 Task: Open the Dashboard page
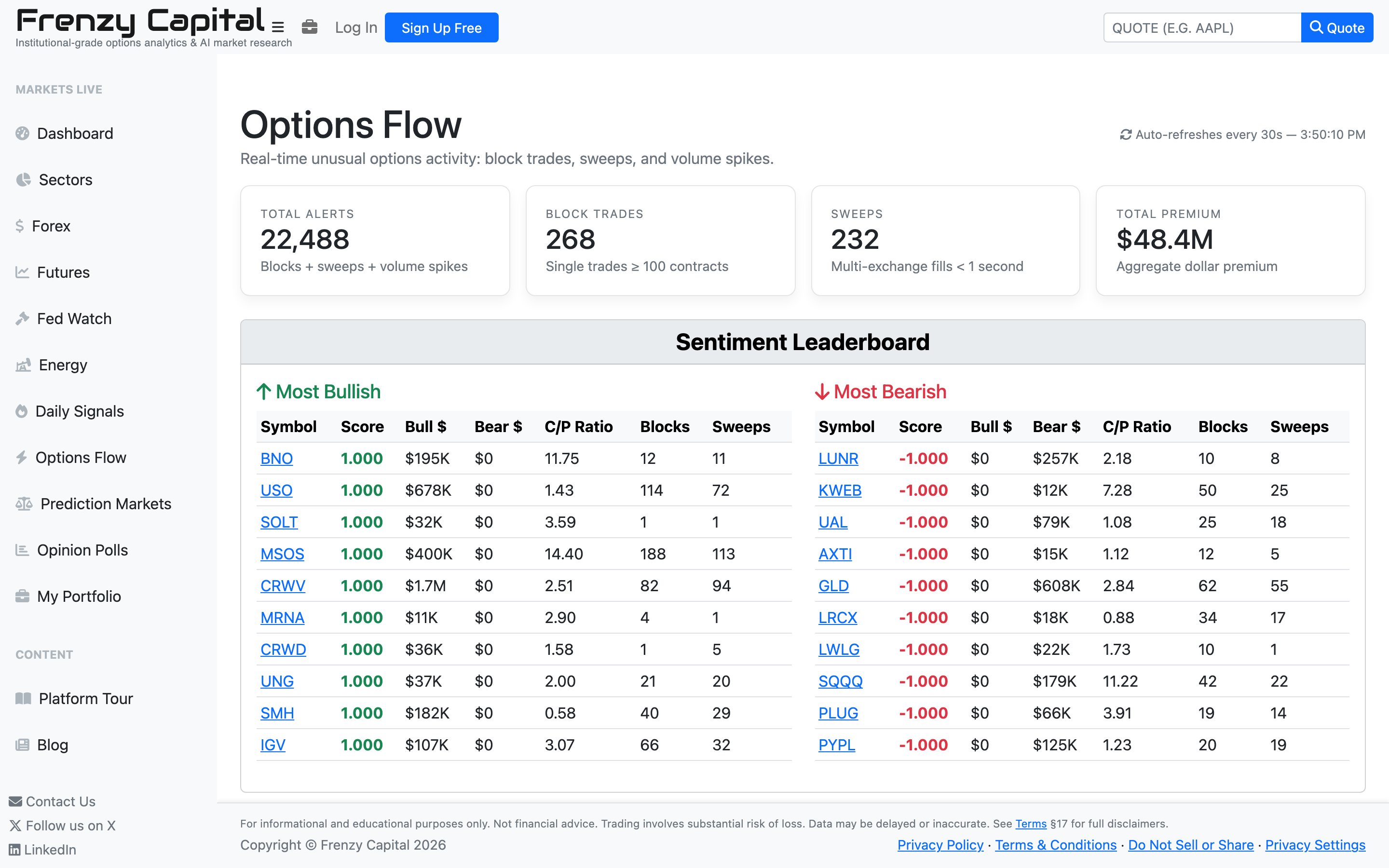coord(75,133)
